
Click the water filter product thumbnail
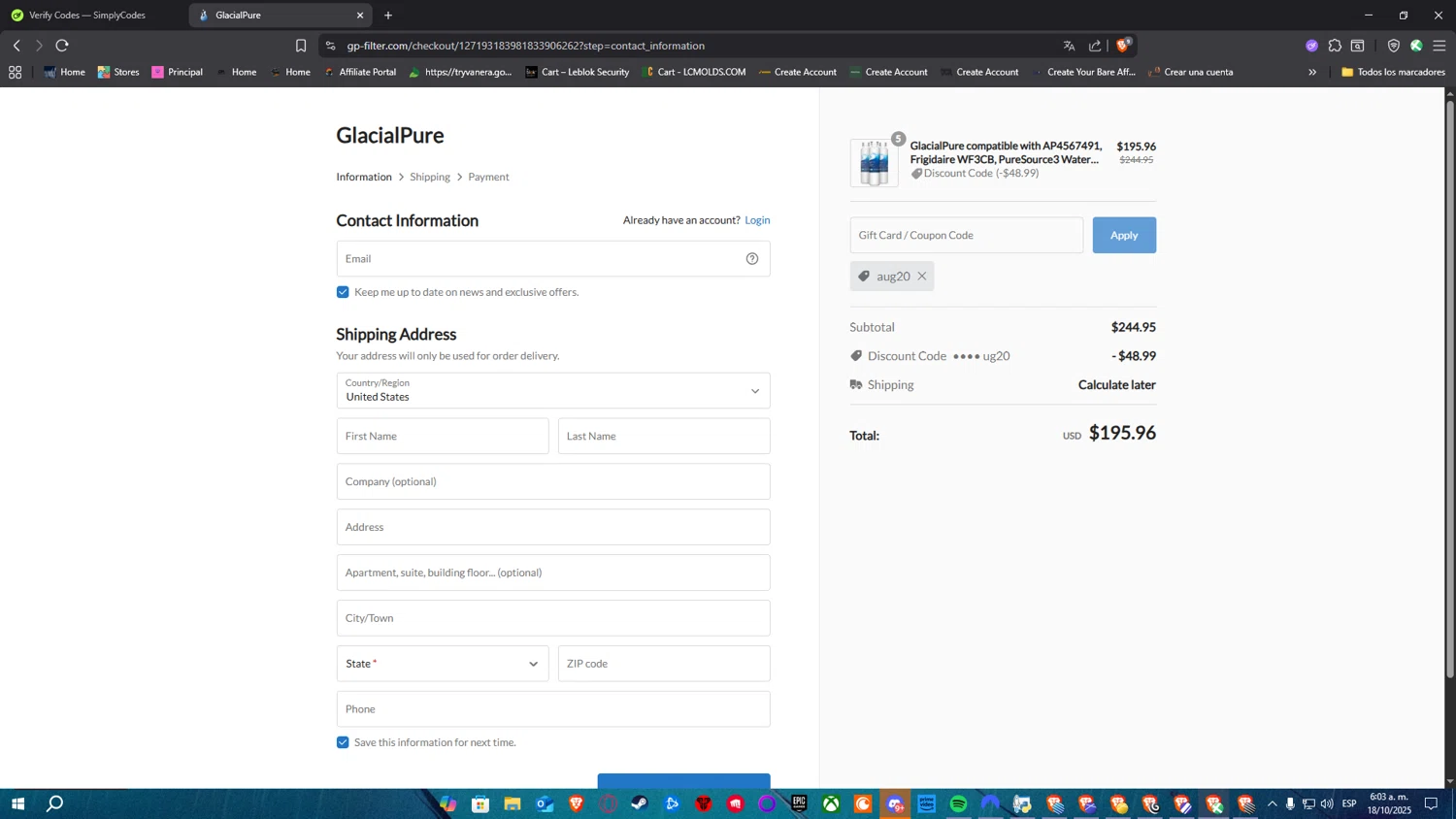874,163
